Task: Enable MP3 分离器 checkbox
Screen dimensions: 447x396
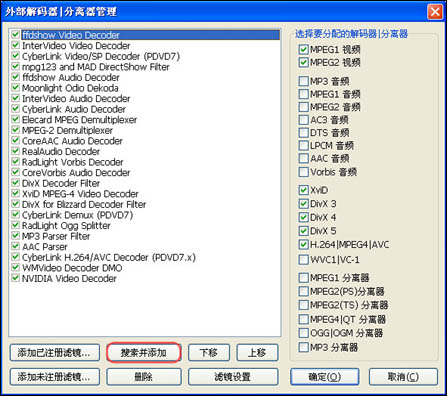Action: point(303,347)
